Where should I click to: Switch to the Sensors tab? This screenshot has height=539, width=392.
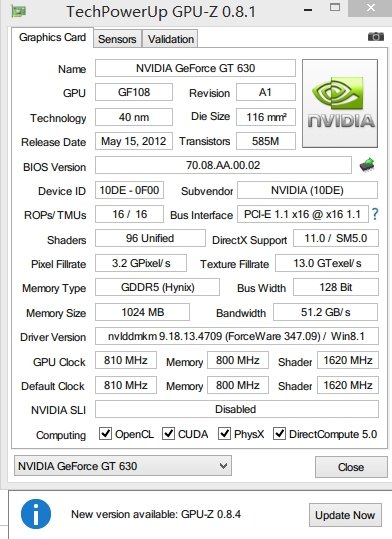(x=117, y=39)
